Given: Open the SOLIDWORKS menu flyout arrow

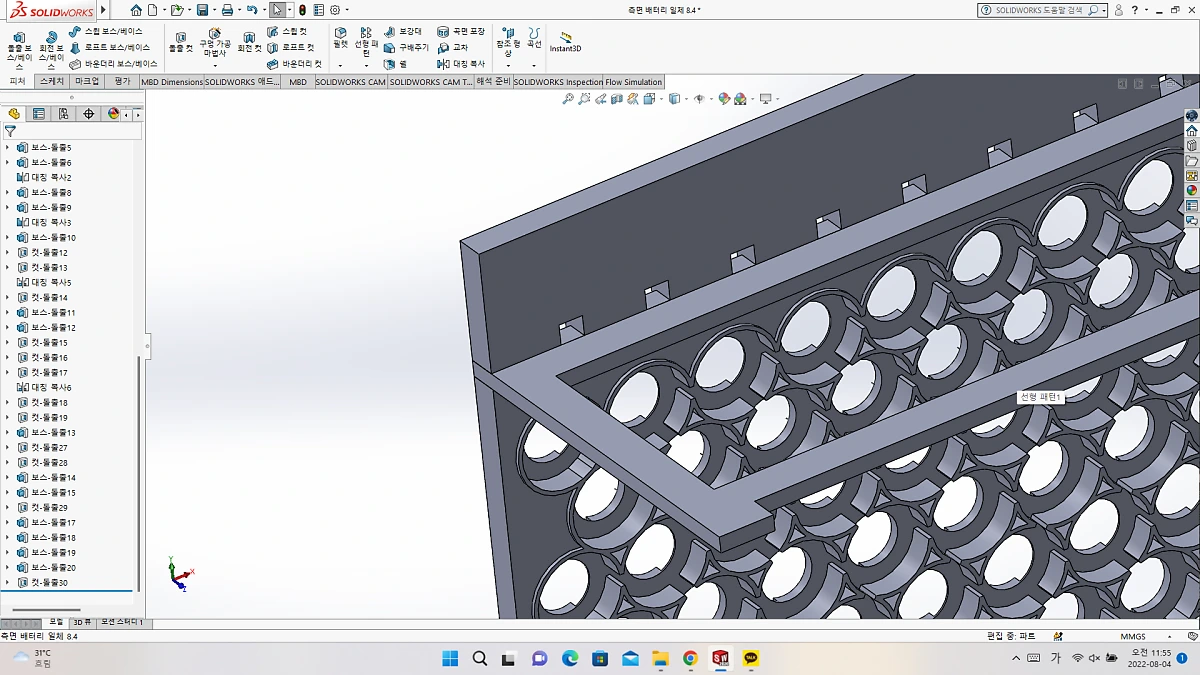Looking at the screenshot, I should coord(103,10).
